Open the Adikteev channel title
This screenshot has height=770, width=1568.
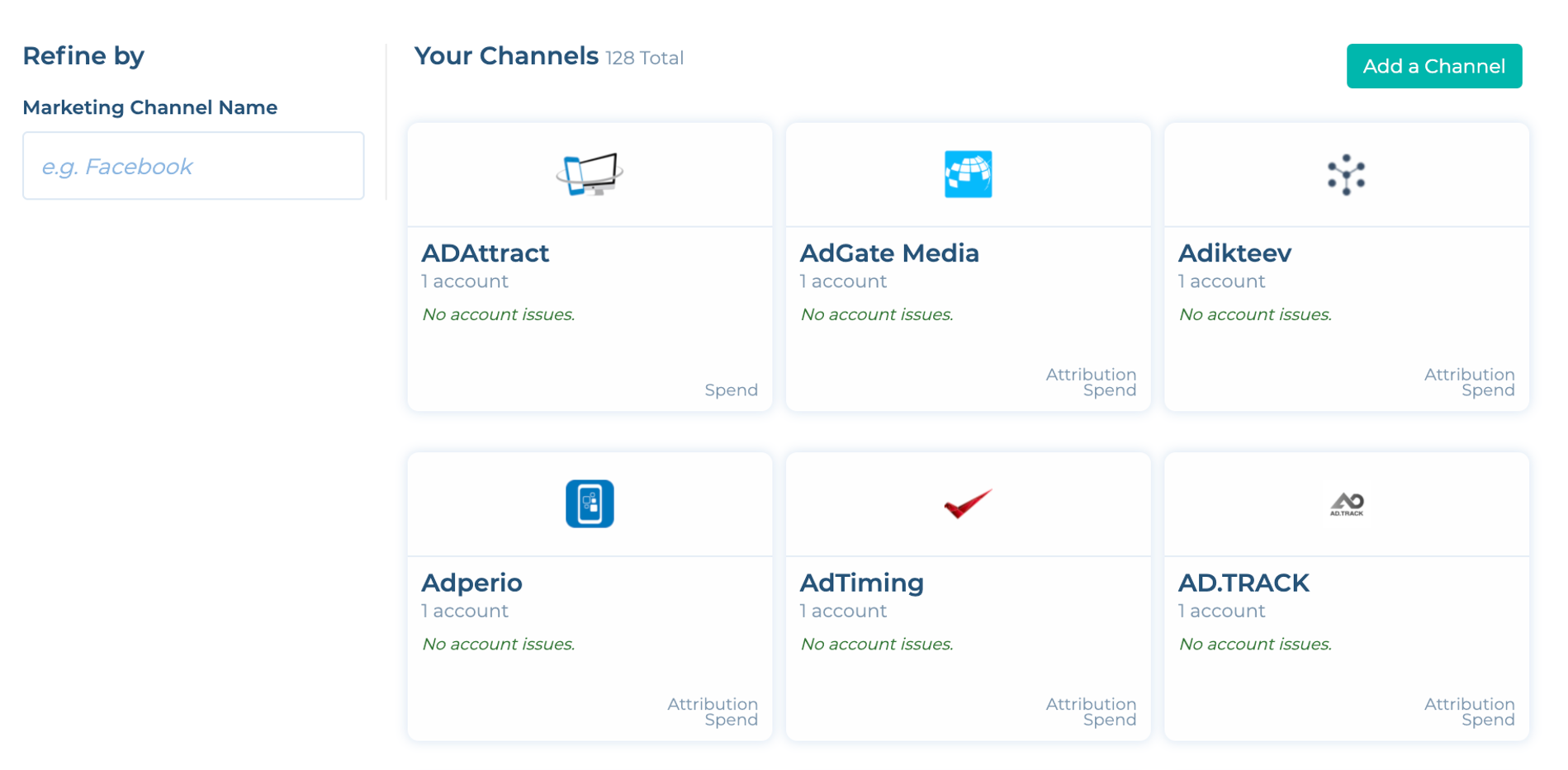[x=1235, y=253]
